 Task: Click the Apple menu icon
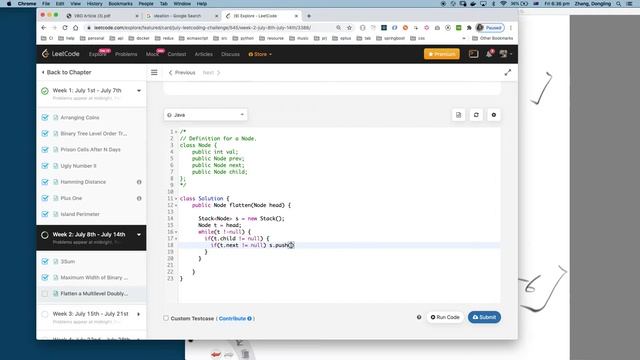click(x=9, y=4)
